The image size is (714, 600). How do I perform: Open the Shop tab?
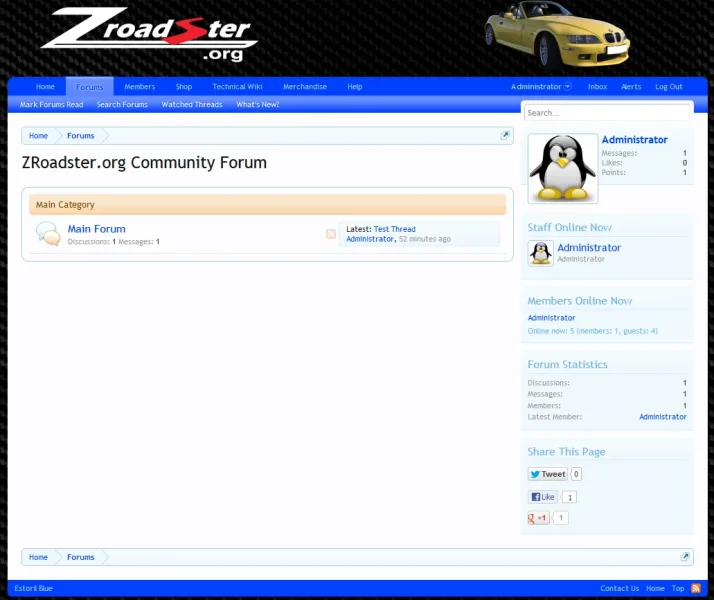tap(184, 86)
